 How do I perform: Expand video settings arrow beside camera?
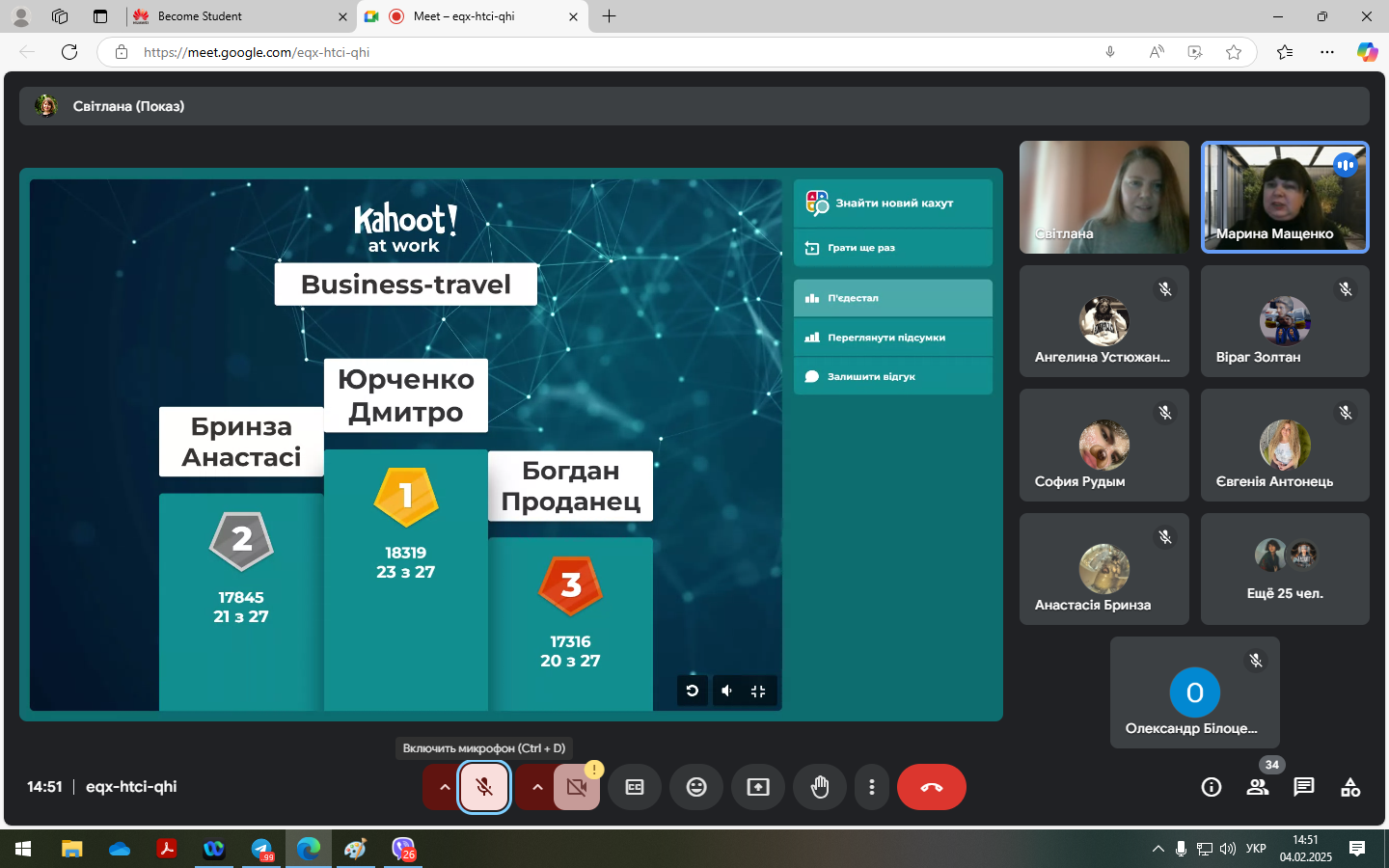click(x=536, y=787)
